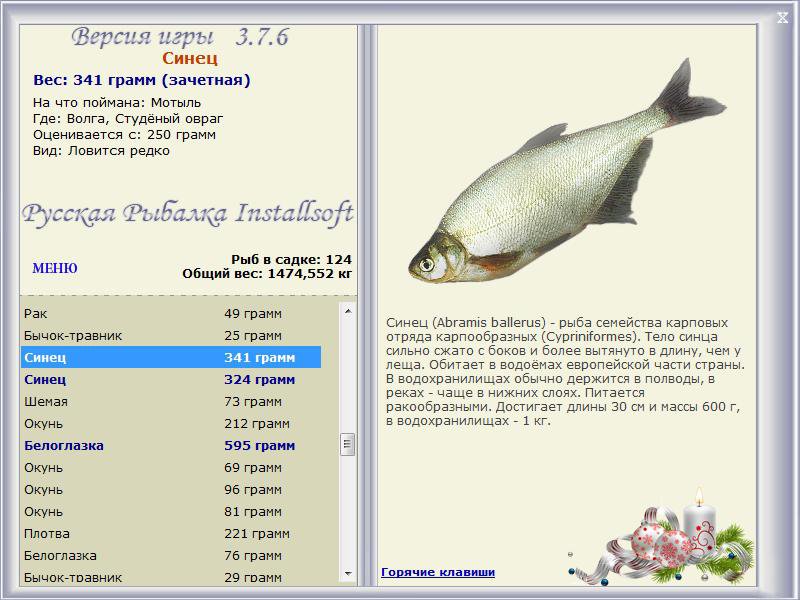
Task: Grab the fish list scrollbar thumb
Action: click(347, 444)
